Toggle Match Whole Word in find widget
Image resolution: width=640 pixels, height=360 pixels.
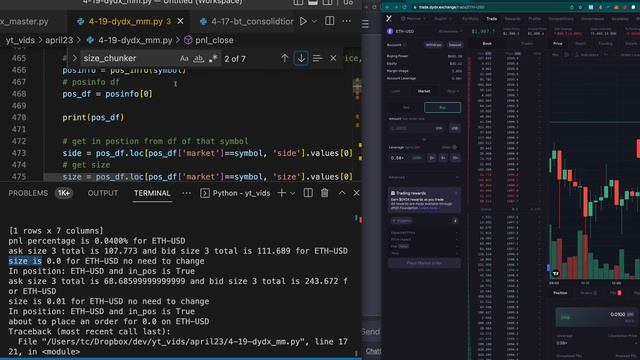(x=198, y=58)
